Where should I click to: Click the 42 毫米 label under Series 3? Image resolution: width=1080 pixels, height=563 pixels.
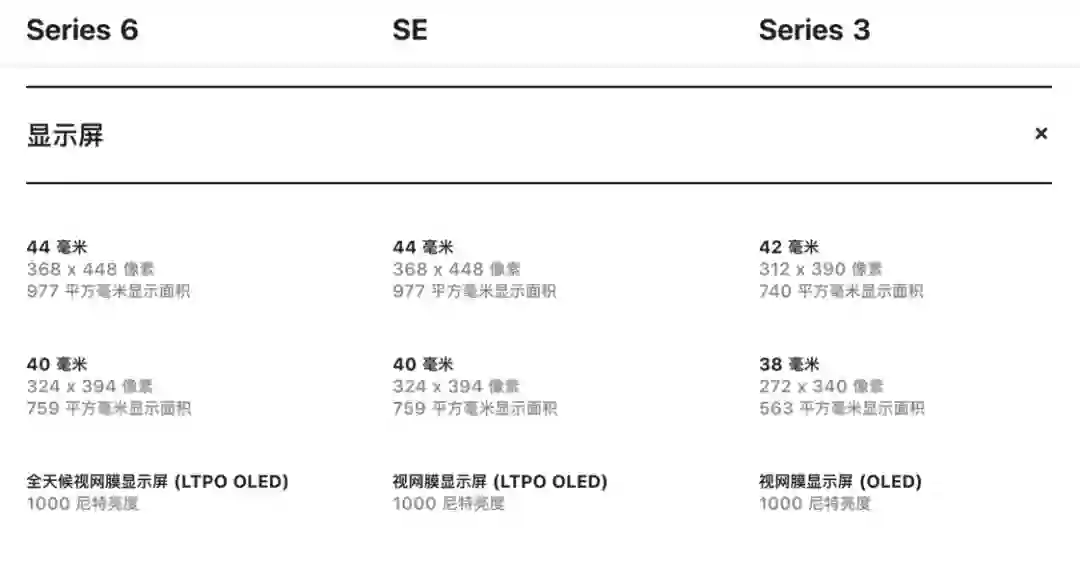click(x=789, y=247)
